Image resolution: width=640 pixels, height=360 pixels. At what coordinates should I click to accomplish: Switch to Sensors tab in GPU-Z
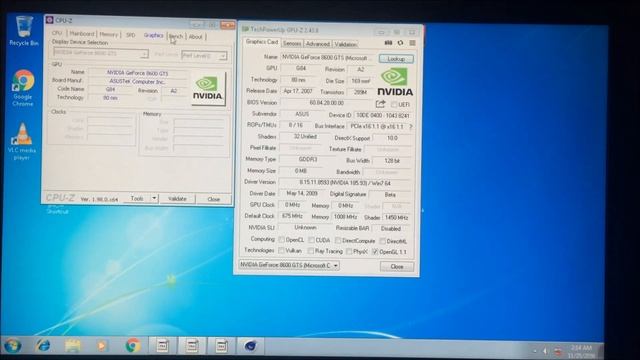point(292,43)
